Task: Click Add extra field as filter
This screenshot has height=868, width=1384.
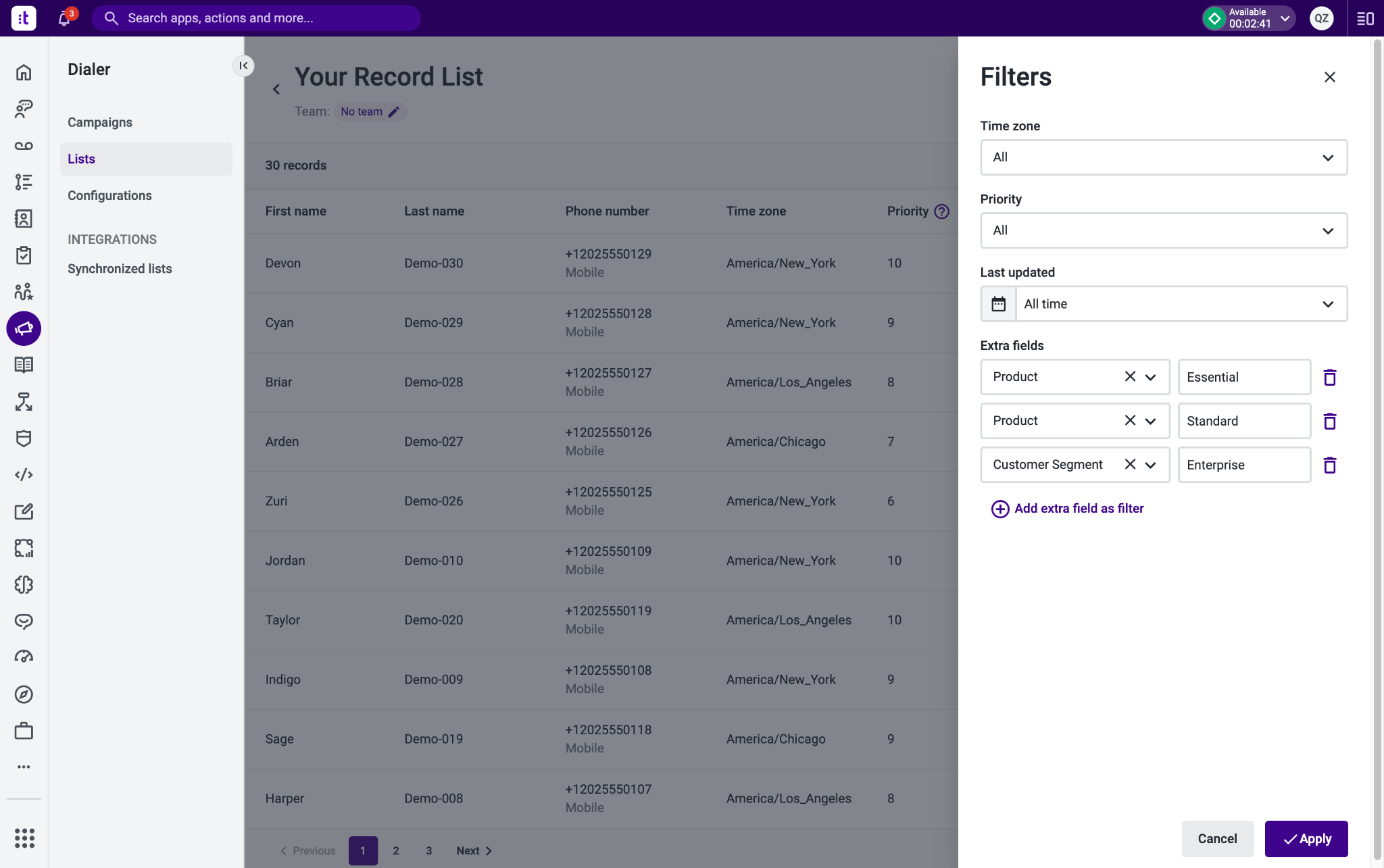Action: point(1067,509)
